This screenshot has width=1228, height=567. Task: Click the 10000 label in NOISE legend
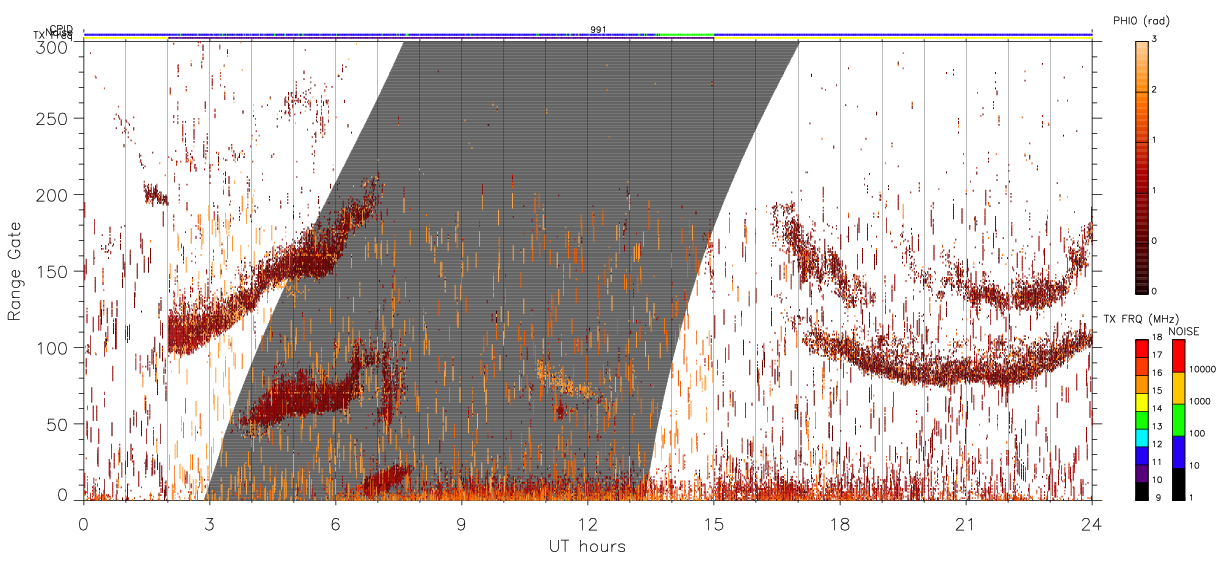(1203, 370)
